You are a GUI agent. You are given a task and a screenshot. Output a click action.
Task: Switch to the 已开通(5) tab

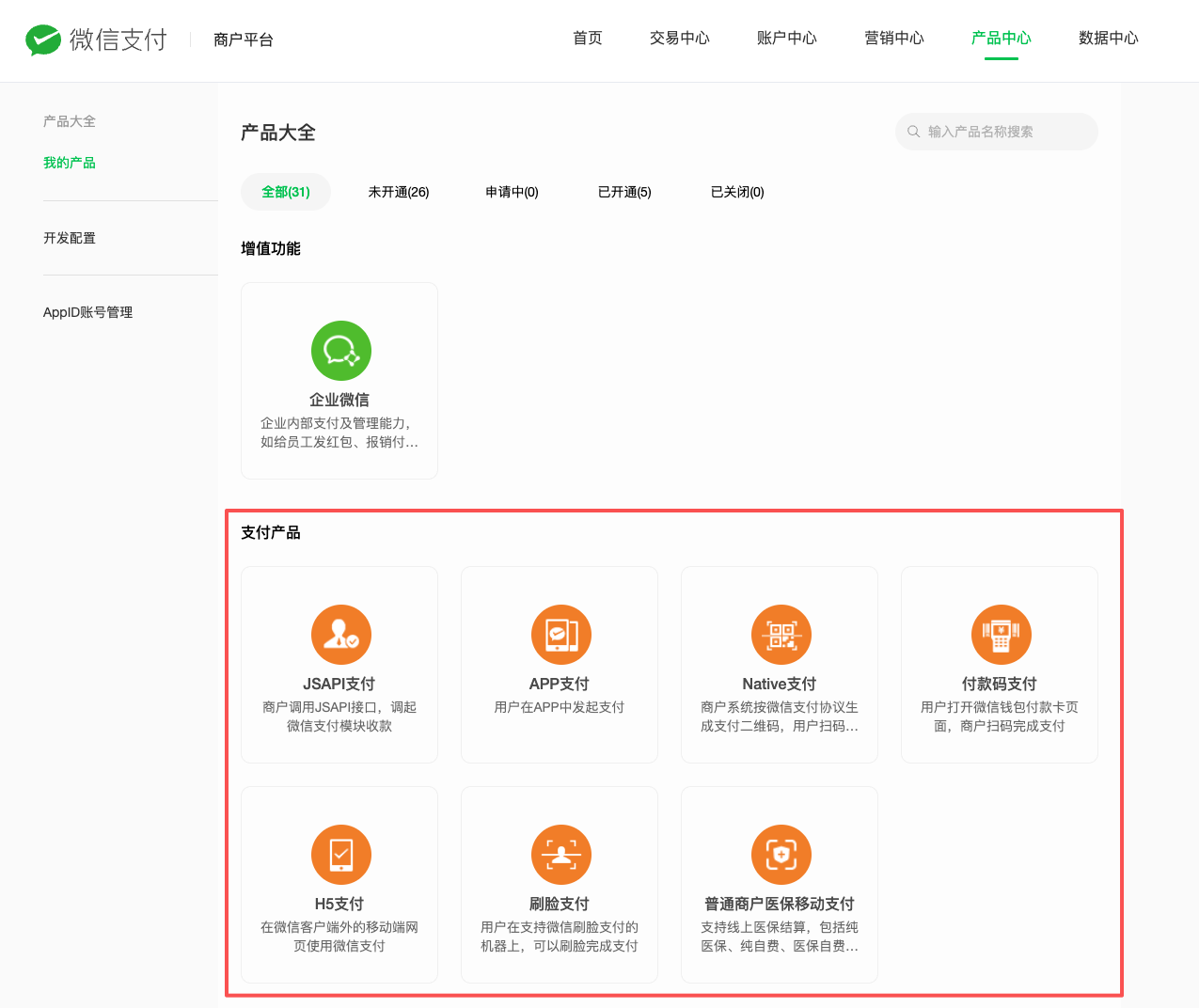(x=624, y=192)
